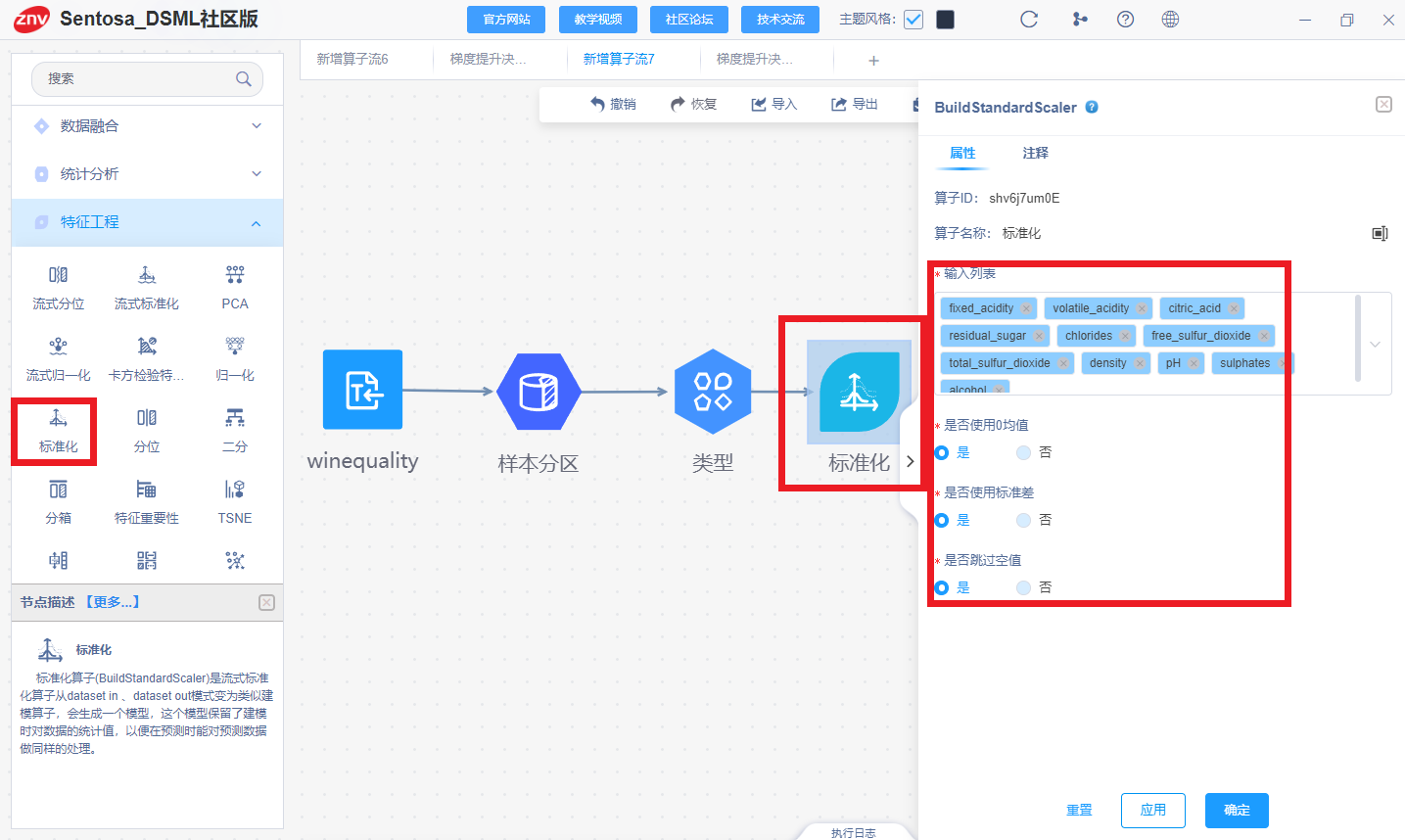Remove residual_sugar tag from input list
Viewport: 1405px width, 840px height.
[1039, 336]
